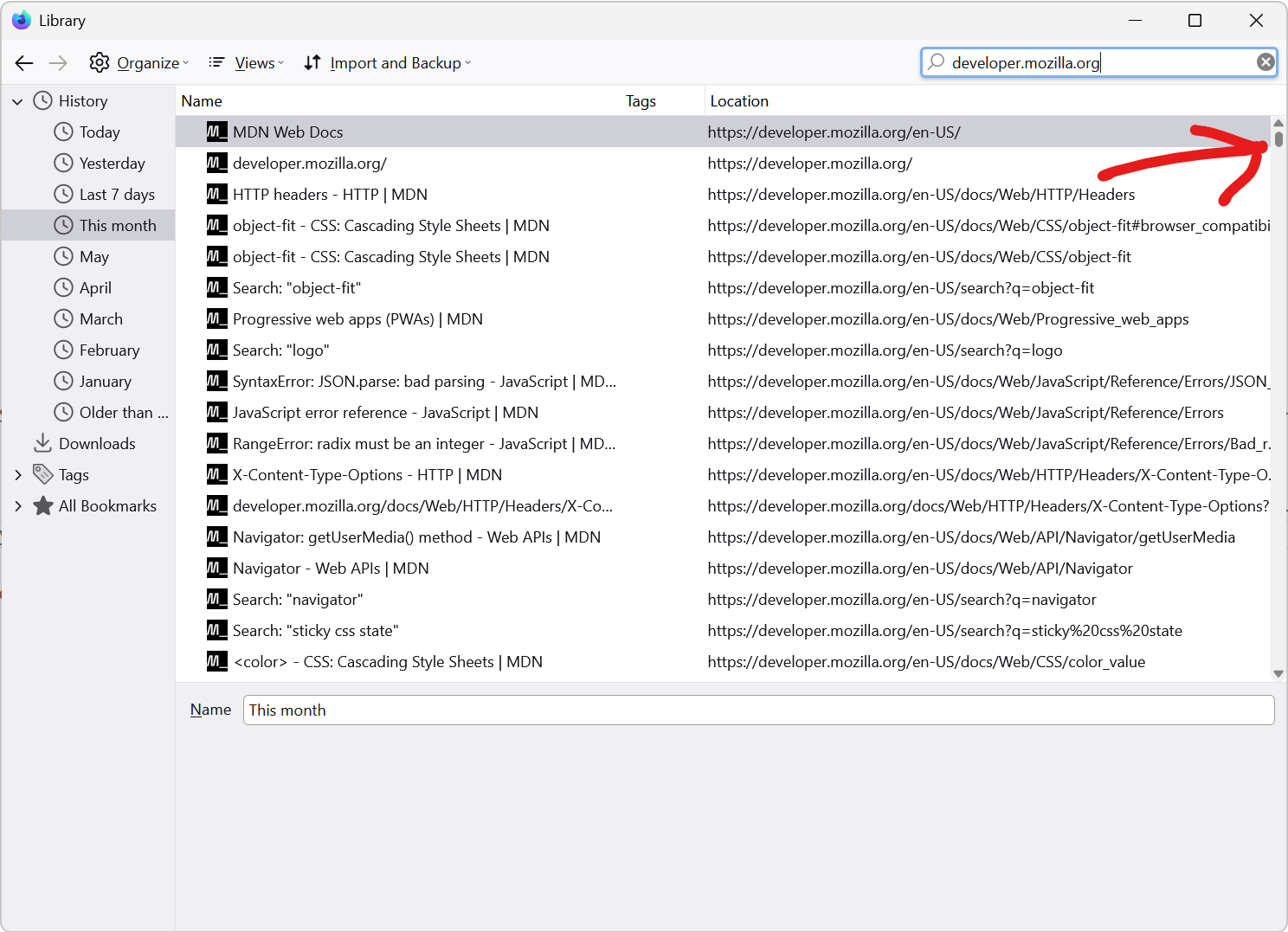1288x932 pixels.
Task: Click the Name text field below list
Action: pos(757,710)
